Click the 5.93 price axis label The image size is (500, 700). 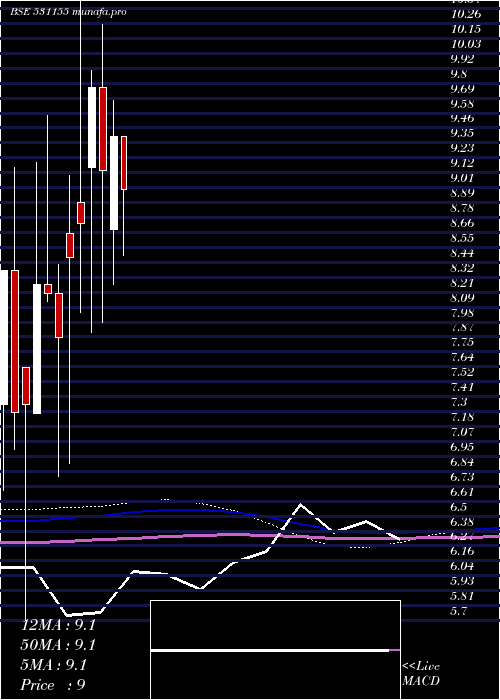pyautogui.click(x=463, y=581)
